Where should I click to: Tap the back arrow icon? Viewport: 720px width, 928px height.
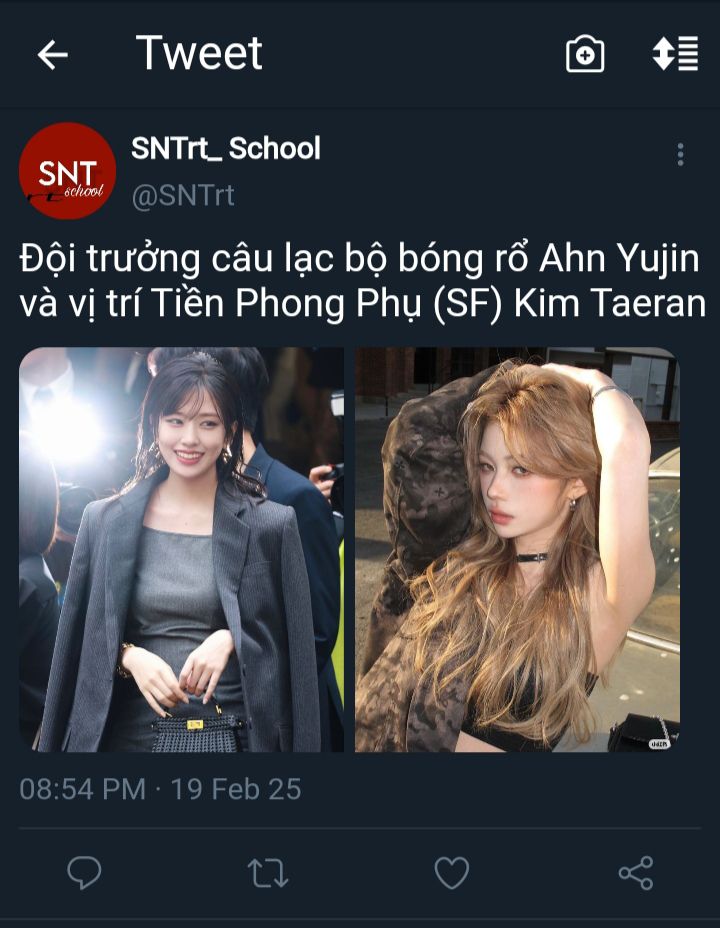pyautogui.click(x=53, y=55)
